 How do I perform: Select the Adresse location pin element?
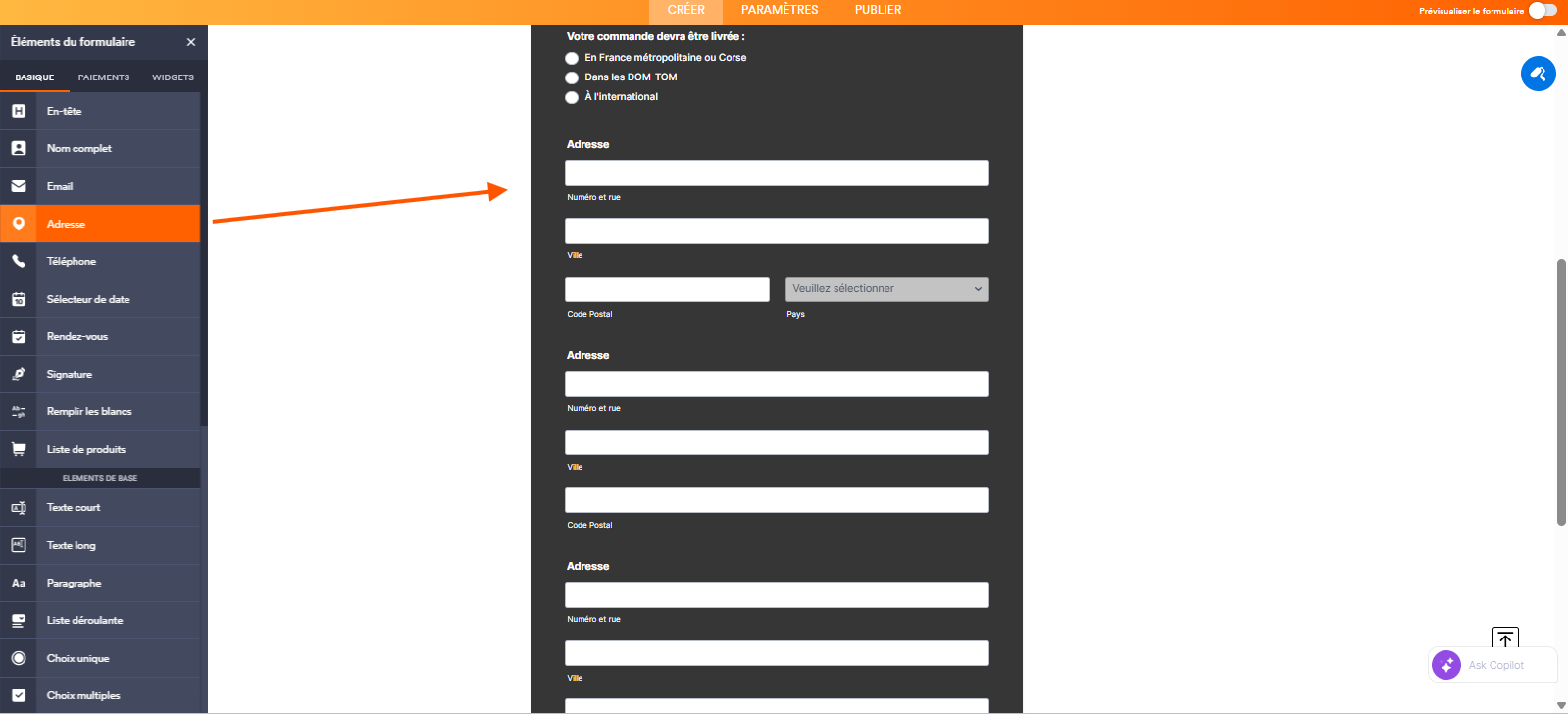pyautogui.click(x=100, y=224)
